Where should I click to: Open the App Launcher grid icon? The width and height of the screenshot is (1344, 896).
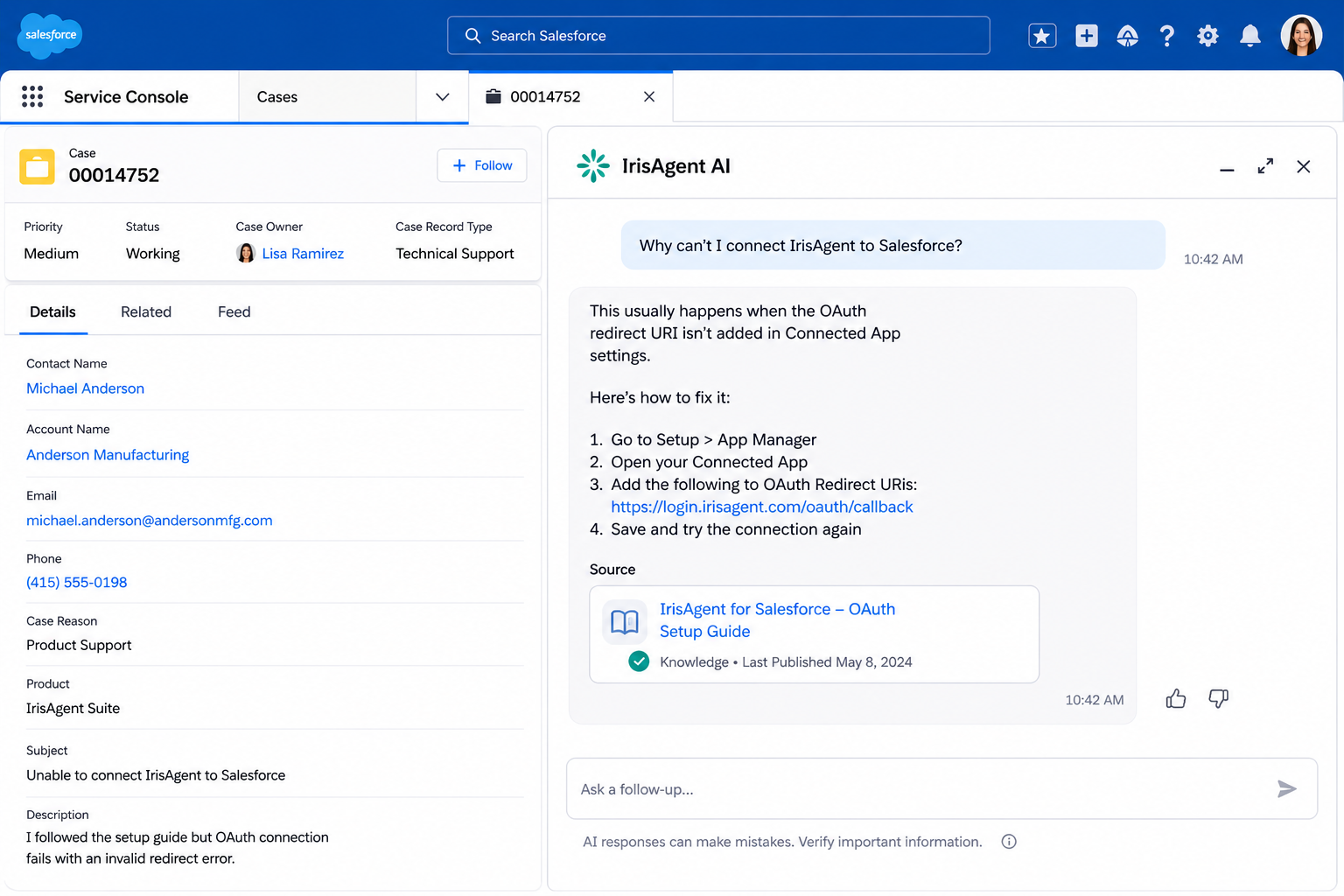click(32, 96)
